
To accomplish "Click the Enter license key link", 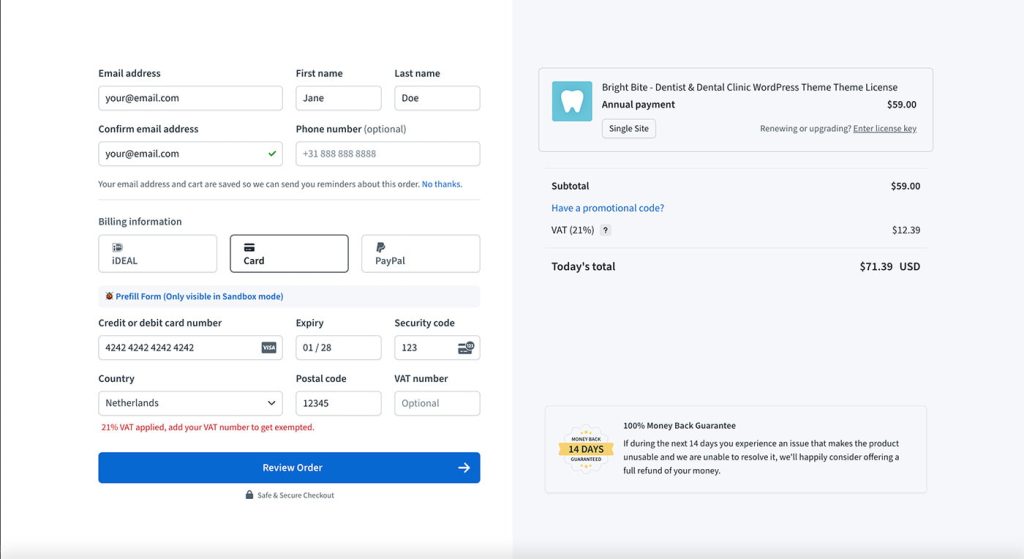I will point(884,129).
